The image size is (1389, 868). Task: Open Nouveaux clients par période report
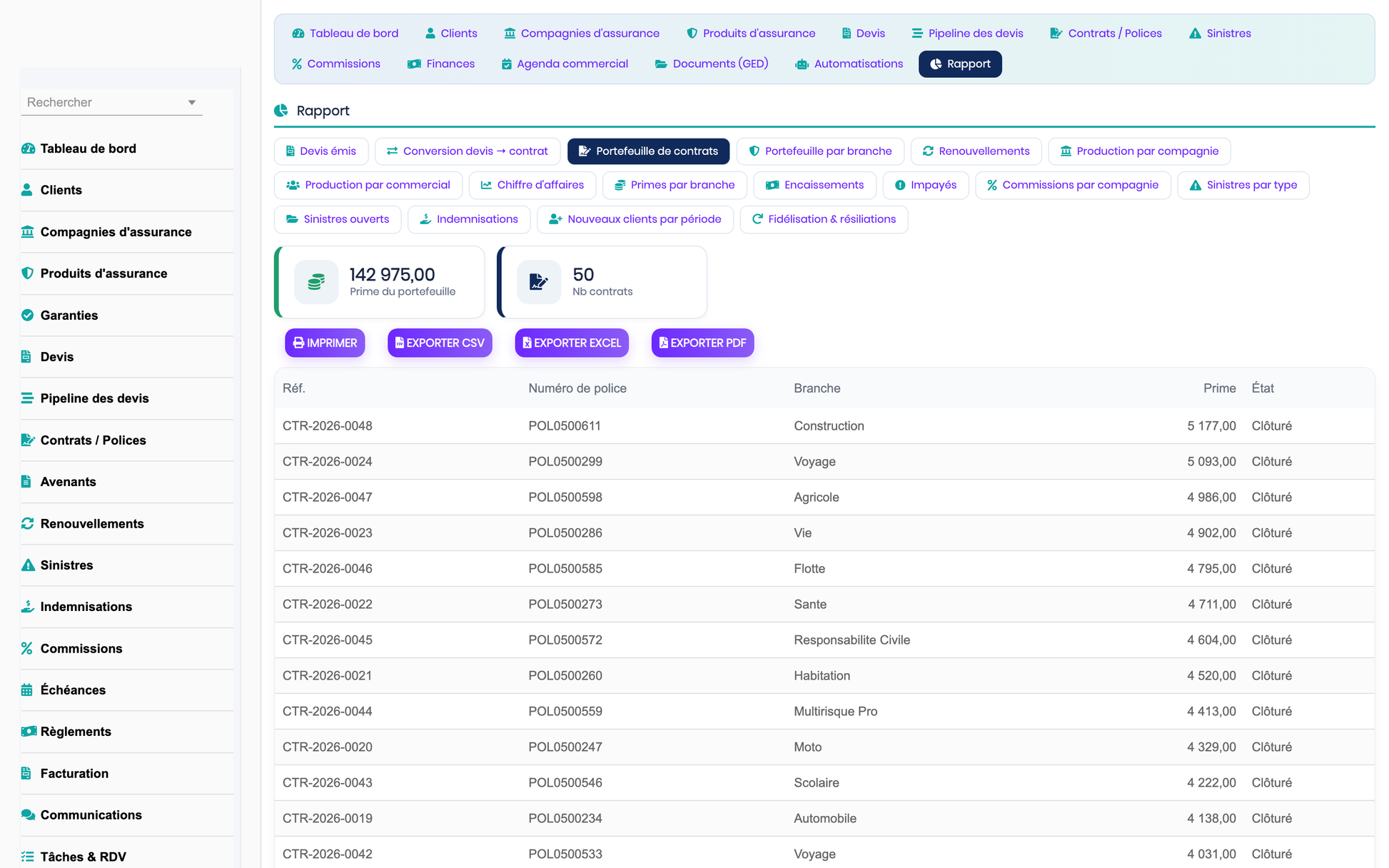pos(635,220)
